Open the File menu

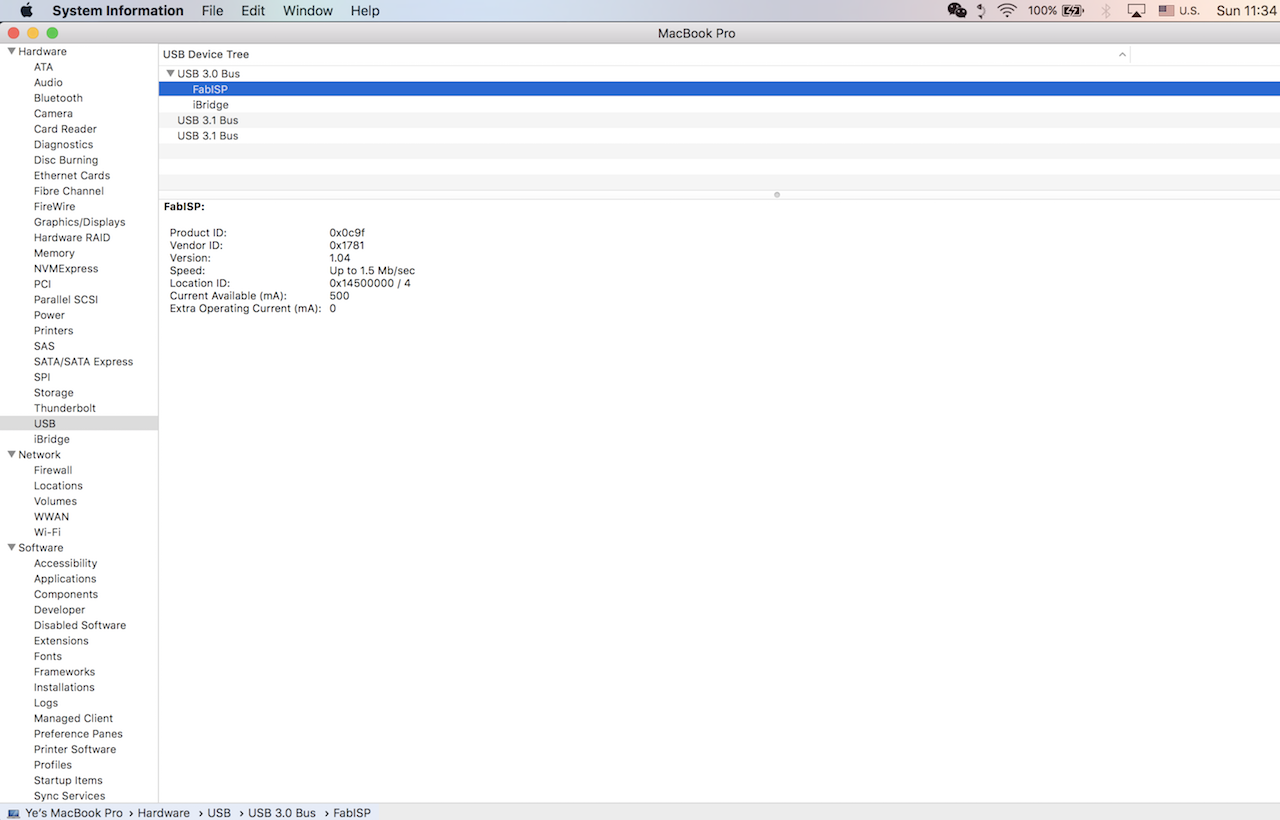[x=212, y=11]
